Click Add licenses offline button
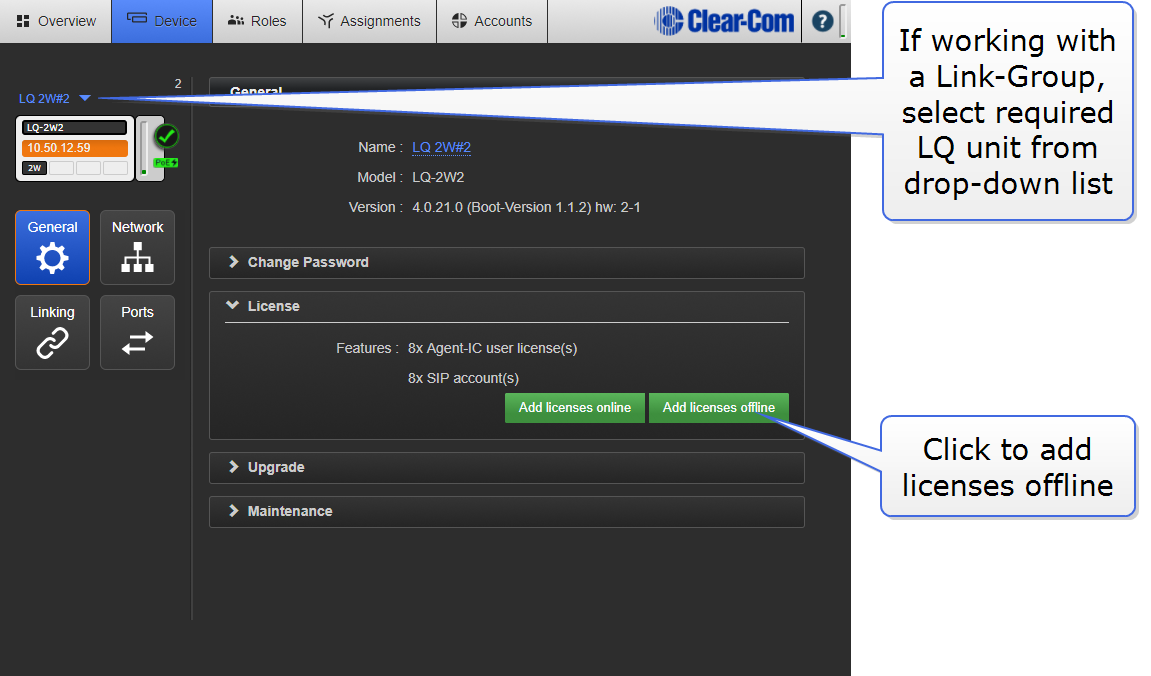This screenshot has height=676, width=1151. coord(718,408)
